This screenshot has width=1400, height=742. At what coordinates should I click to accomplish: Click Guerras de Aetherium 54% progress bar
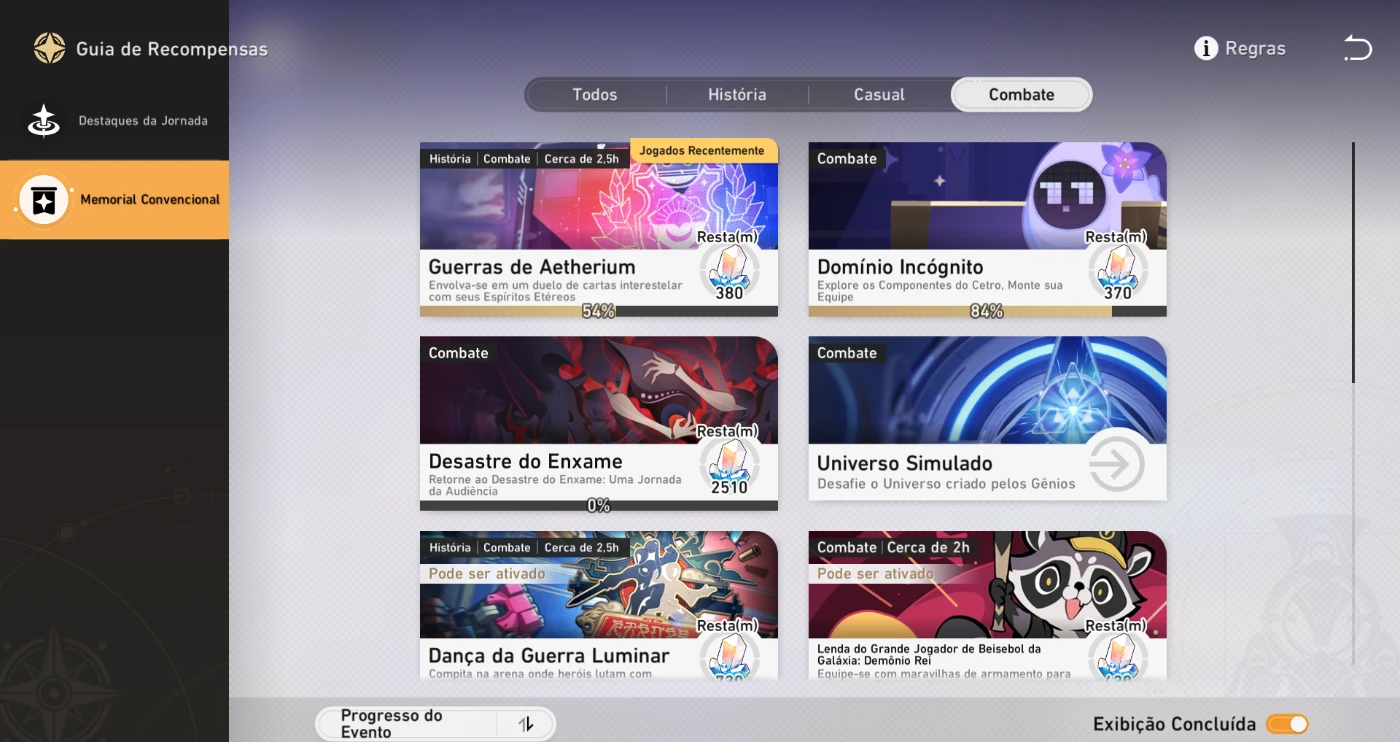tap(598, 311)
